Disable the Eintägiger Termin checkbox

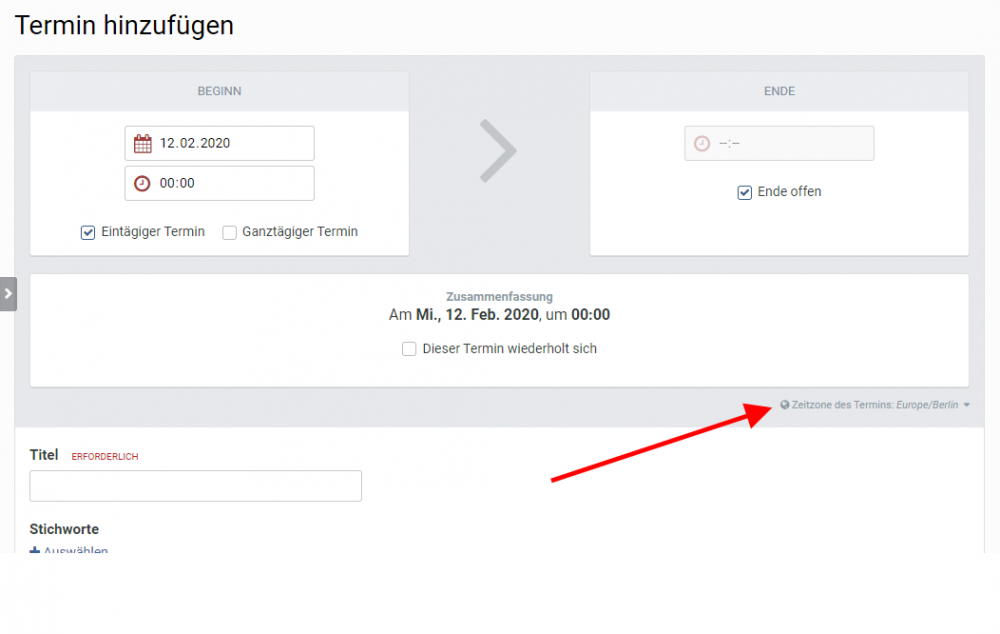[88, 231]
